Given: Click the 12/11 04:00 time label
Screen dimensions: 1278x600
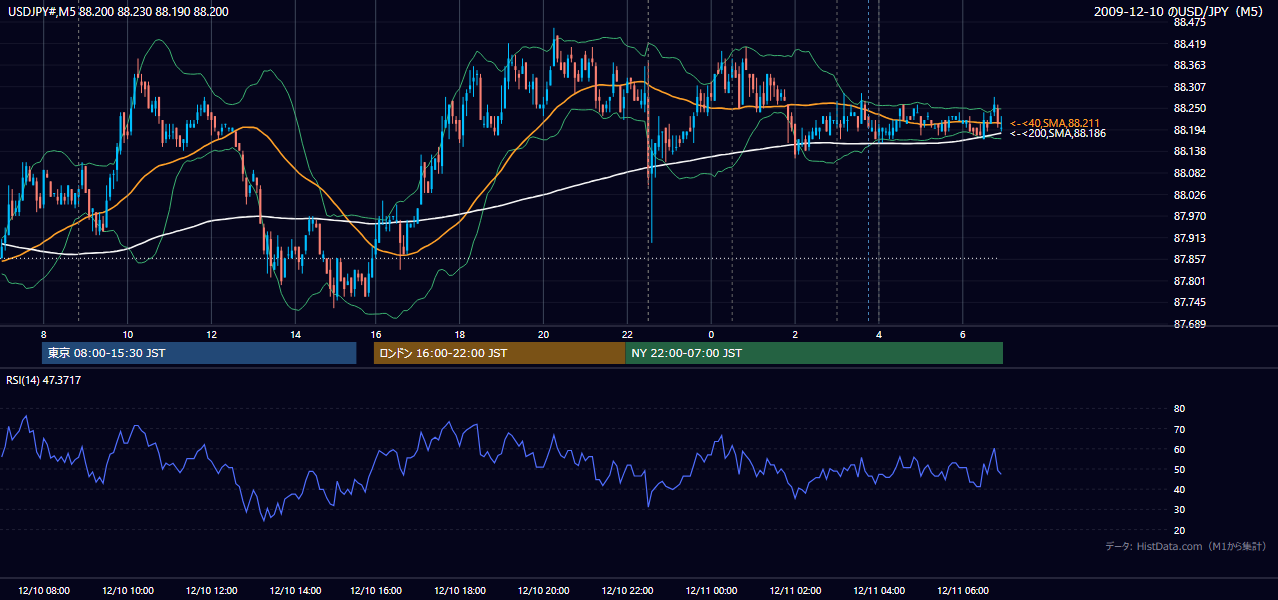Looking at the screenshot, I should 879,591.
